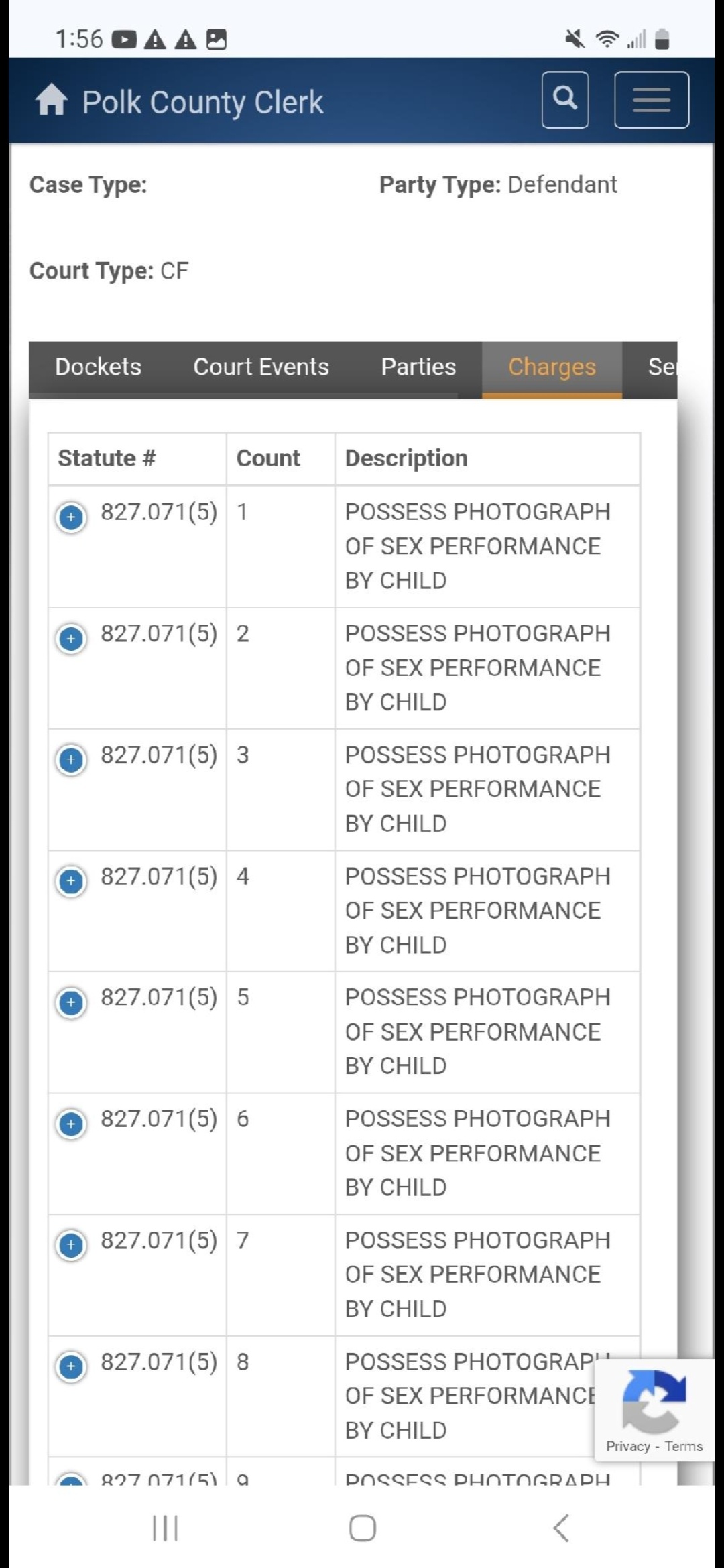Screen dimensions: 724x1568
Task: Tap the reCAPTCHA badge logo
Action: [x=654, y=1399]
